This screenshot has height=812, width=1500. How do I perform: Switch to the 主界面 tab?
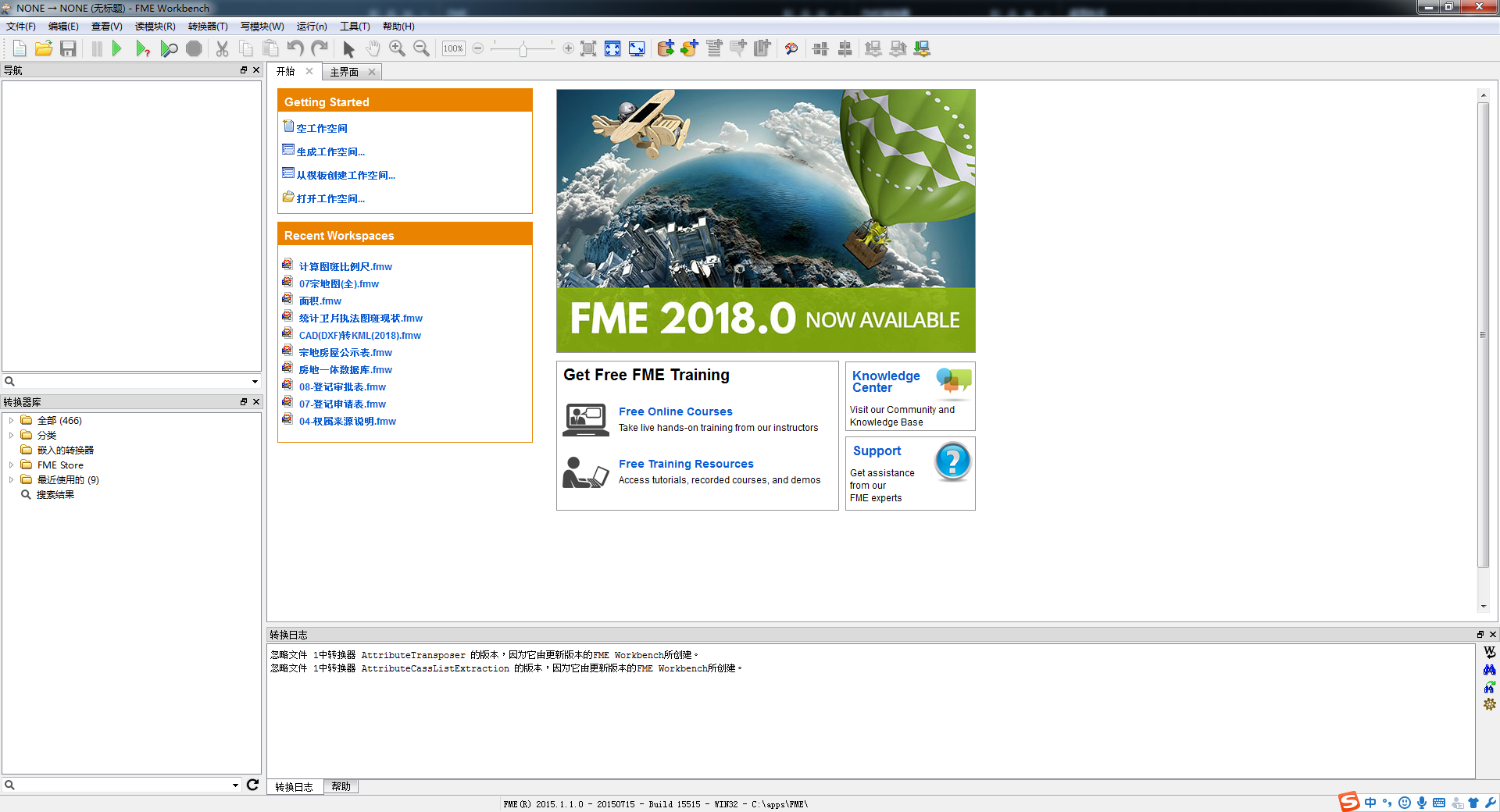tap(344, 72)
